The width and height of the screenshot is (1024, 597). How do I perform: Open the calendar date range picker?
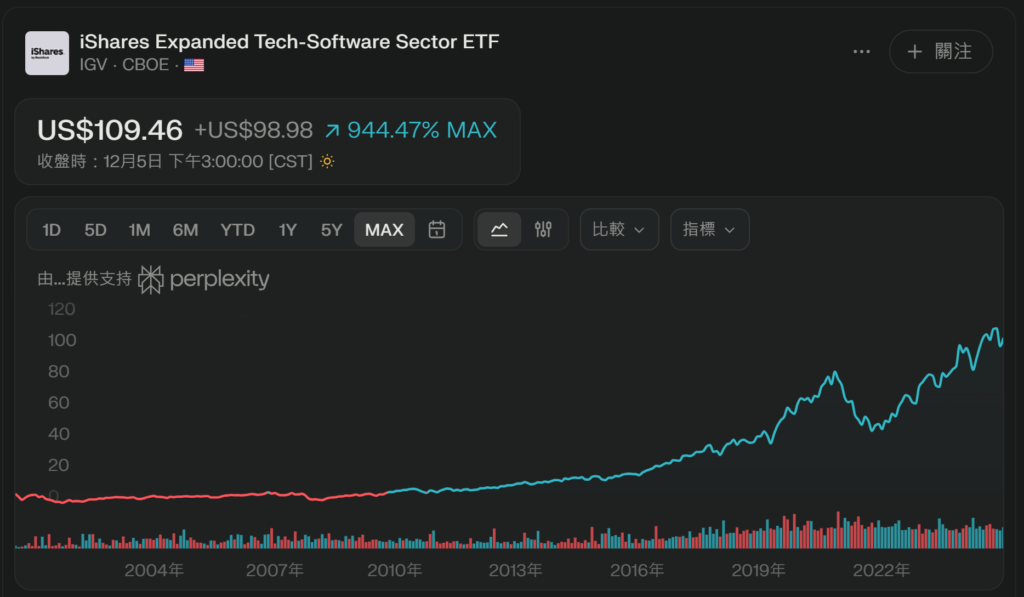pos(437,230)
